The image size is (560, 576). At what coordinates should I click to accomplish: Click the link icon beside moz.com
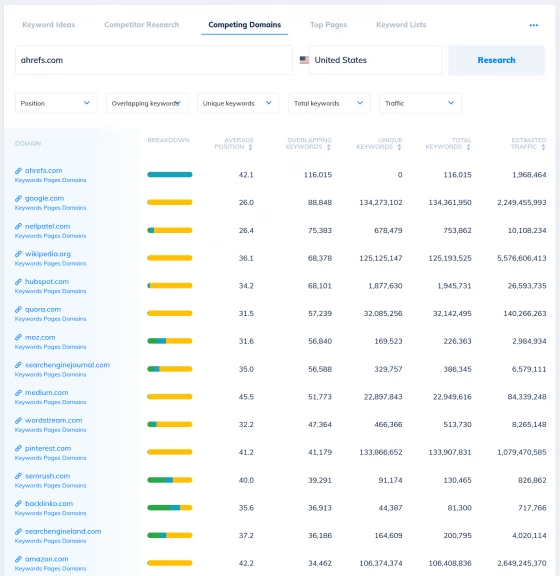(18, 337)
